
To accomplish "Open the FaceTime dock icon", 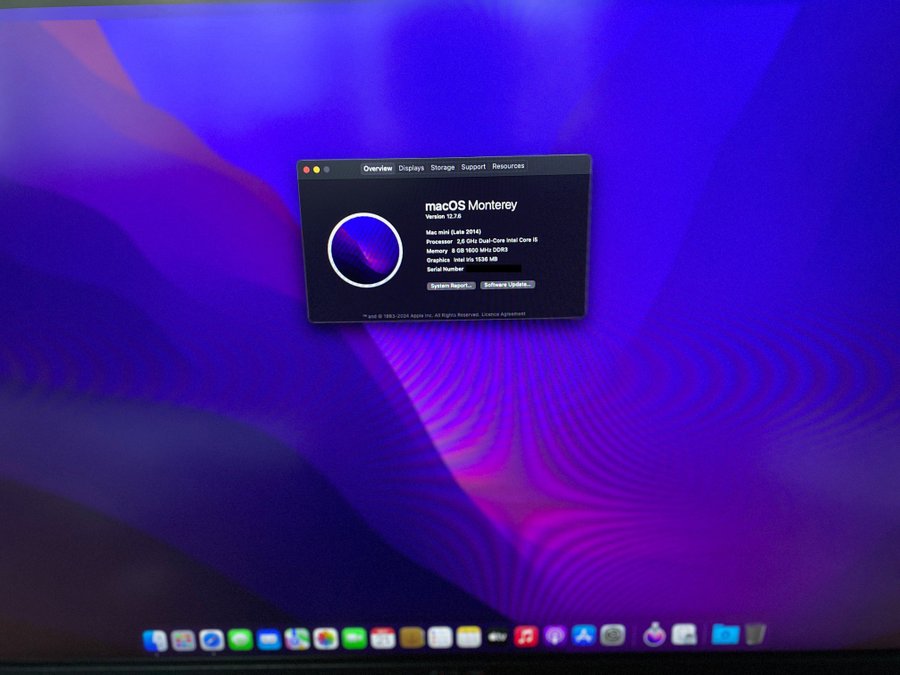I will coord(354,638).
